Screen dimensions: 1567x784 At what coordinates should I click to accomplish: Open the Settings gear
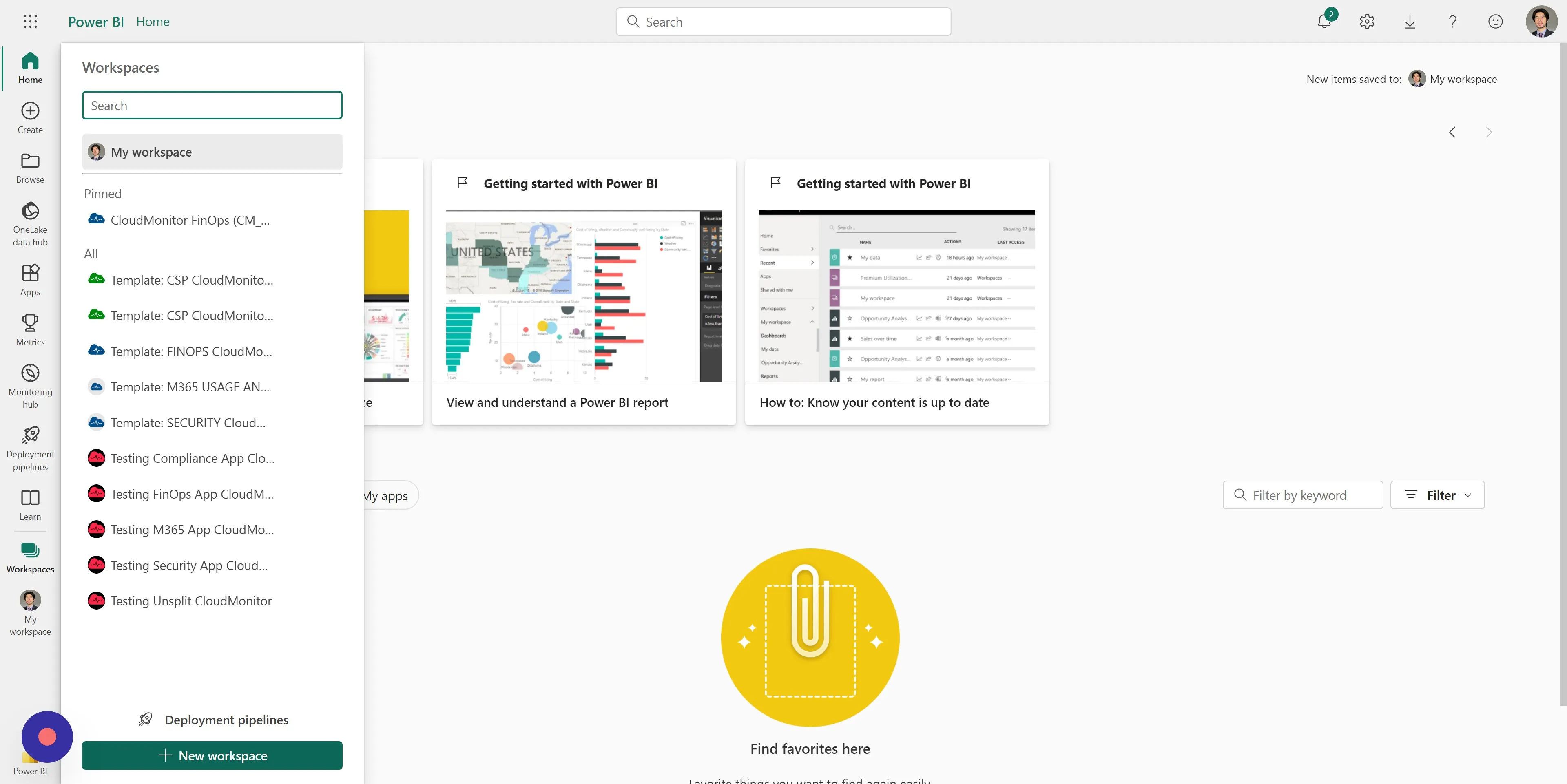[x=1367, y=22]
